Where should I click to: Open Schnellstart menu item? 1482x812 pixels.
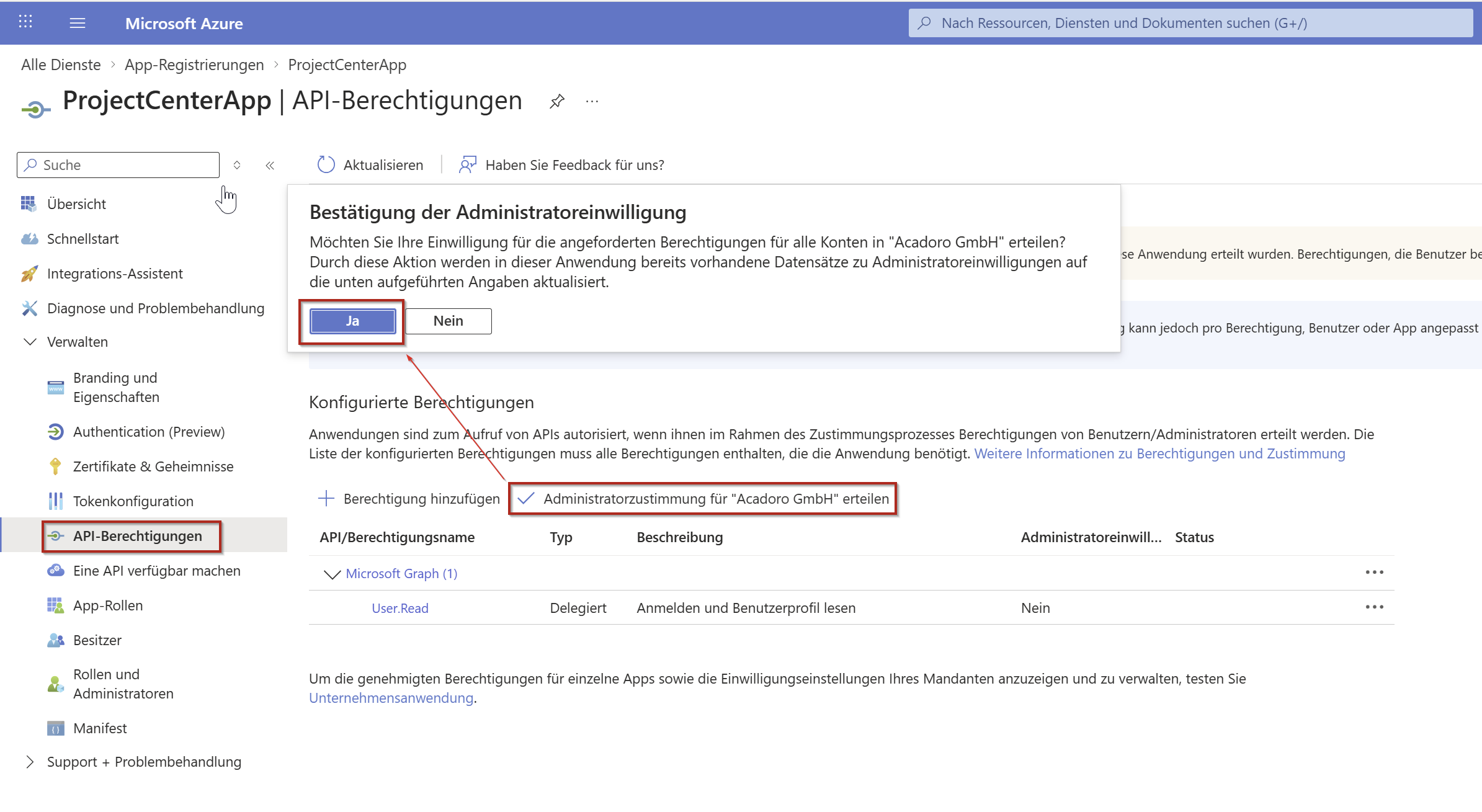(x=83, y=238)
